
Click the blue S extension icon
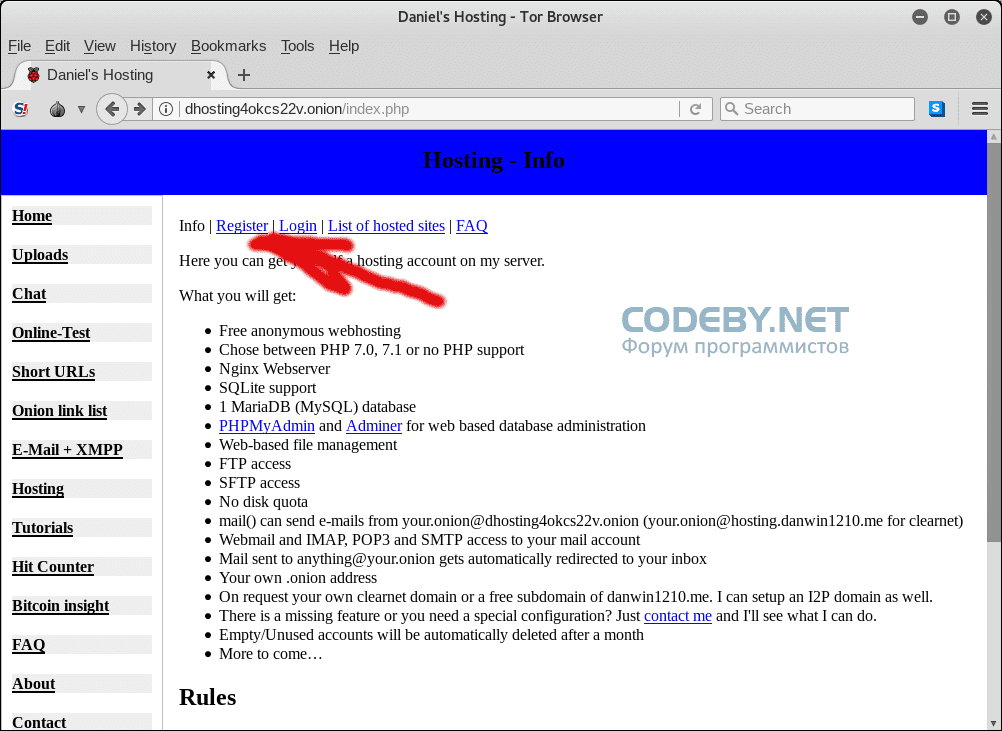click(x=937, y=109)
